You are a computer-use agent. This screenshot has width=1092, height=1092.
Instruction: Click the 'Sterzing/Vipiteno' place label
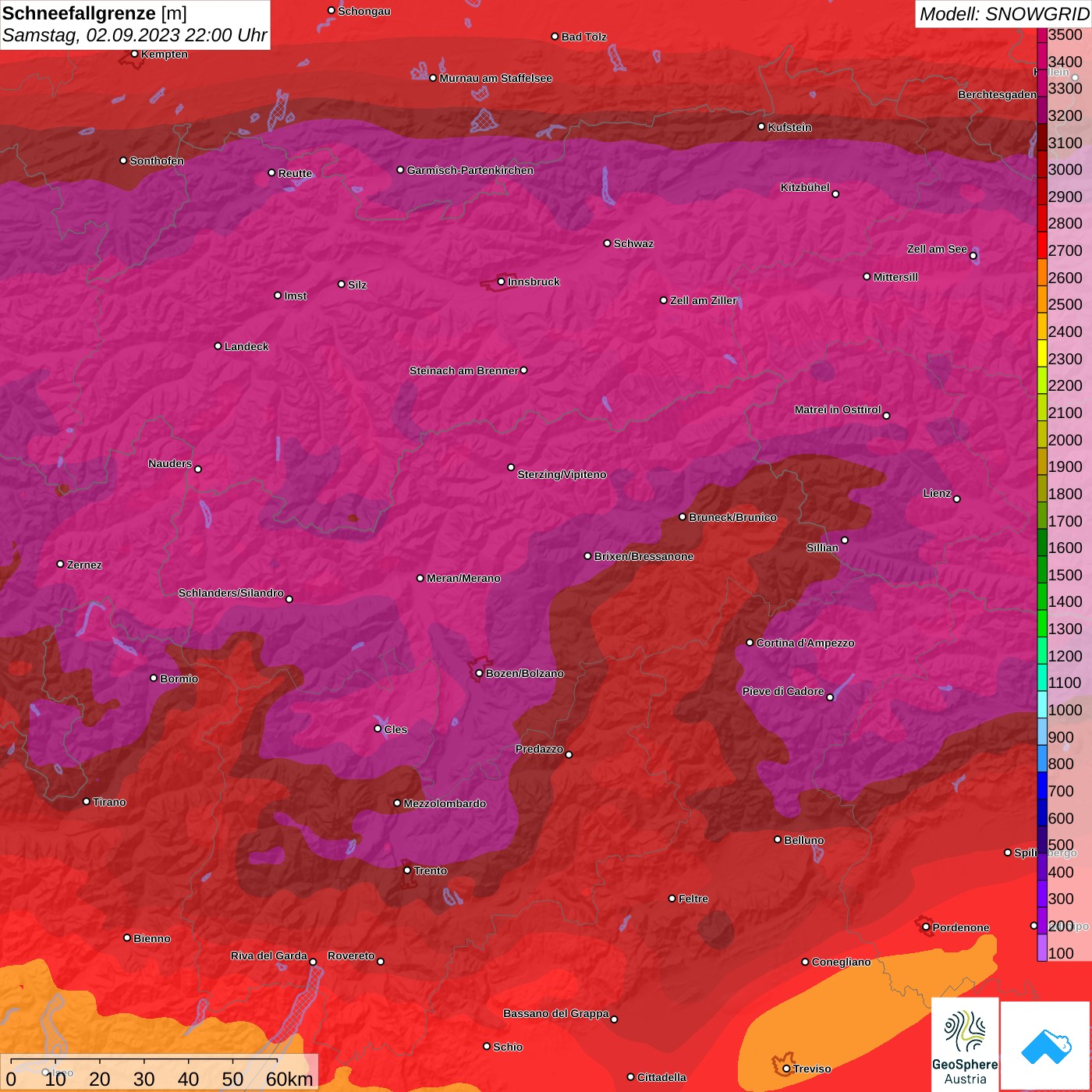click(x=562, y=474)
